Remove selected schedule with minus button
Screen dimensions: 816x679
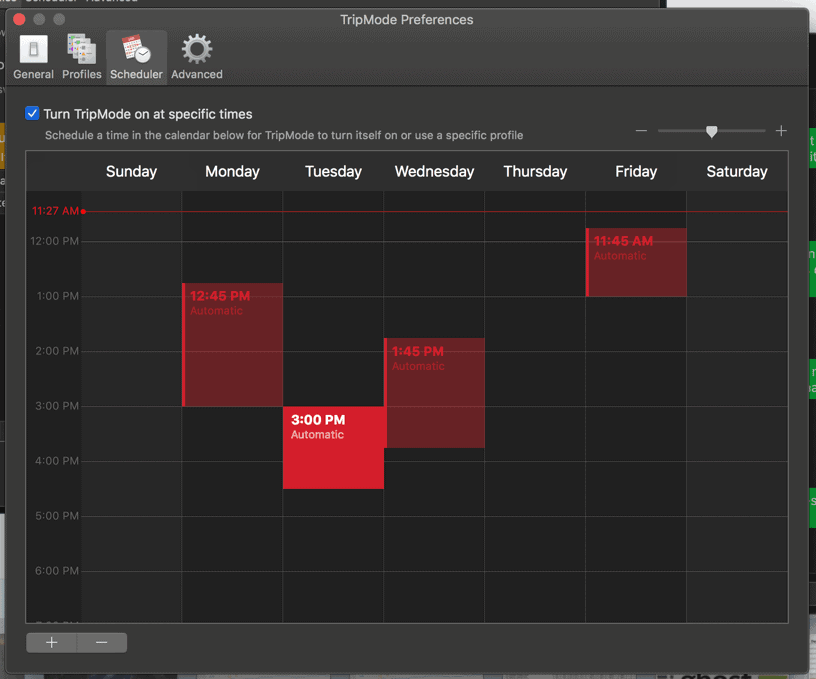point(101,643)
